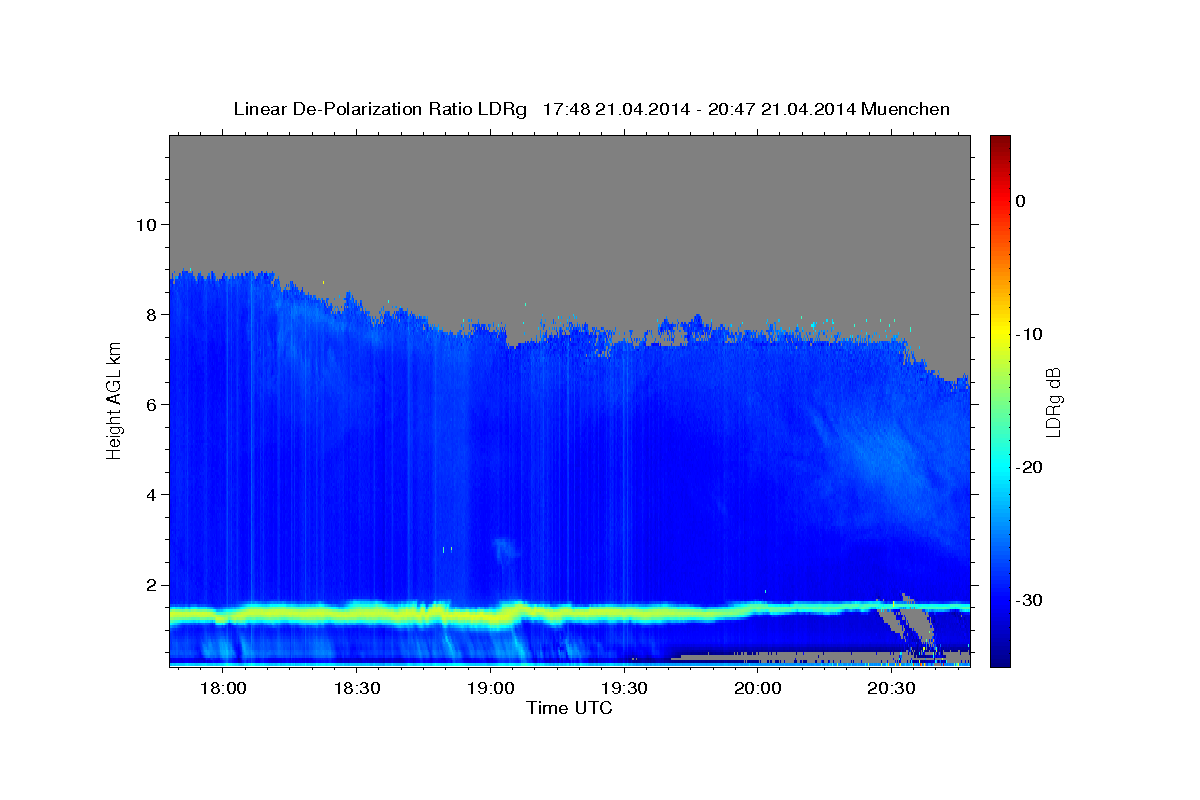Click the "Height AGL km" y-axis label
1200x800 pixels.
pyautogui.click(x=114, y=401)
